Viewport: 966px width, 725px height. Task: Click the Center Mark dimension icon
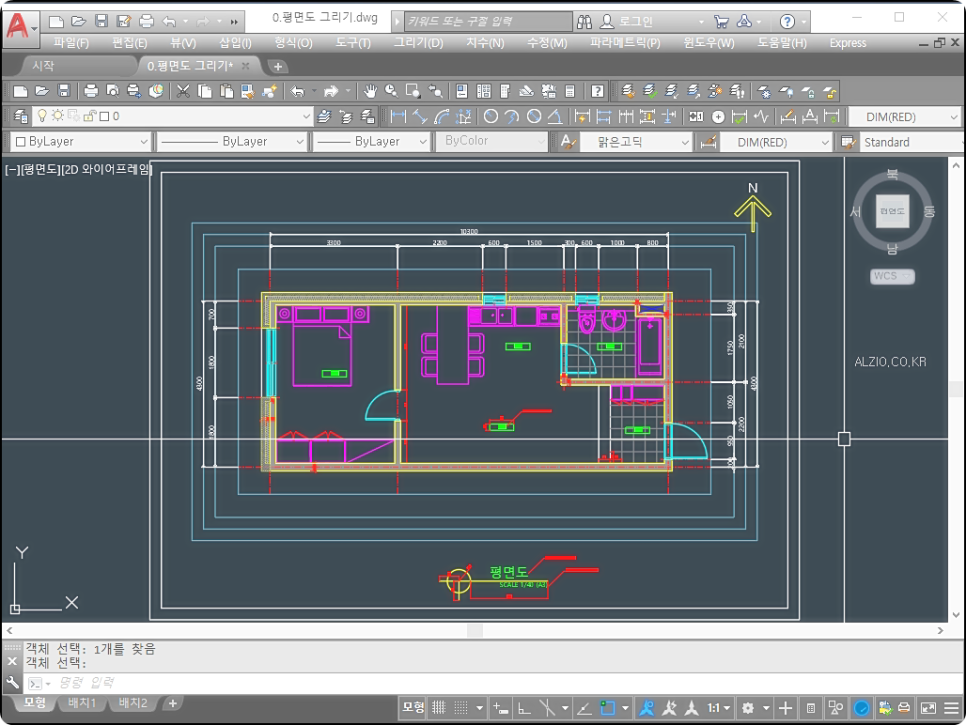tap(718, 116)
